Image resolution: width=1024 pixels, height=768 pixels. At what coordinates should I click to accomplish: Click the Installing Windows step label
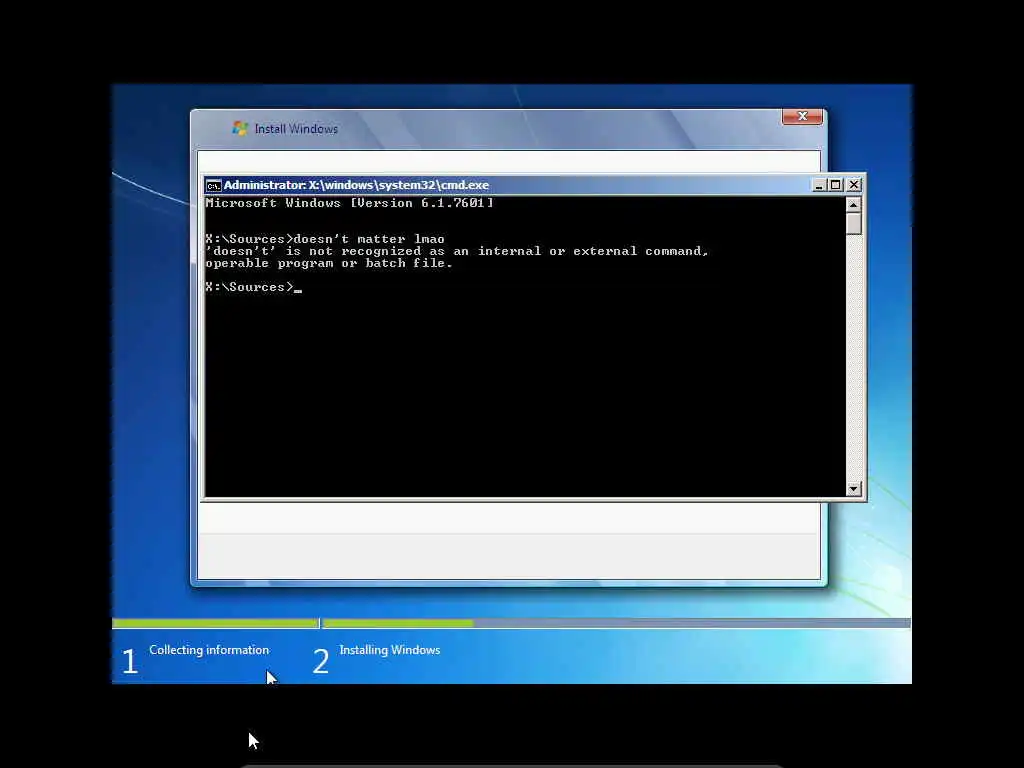click(x=390, y=650)
